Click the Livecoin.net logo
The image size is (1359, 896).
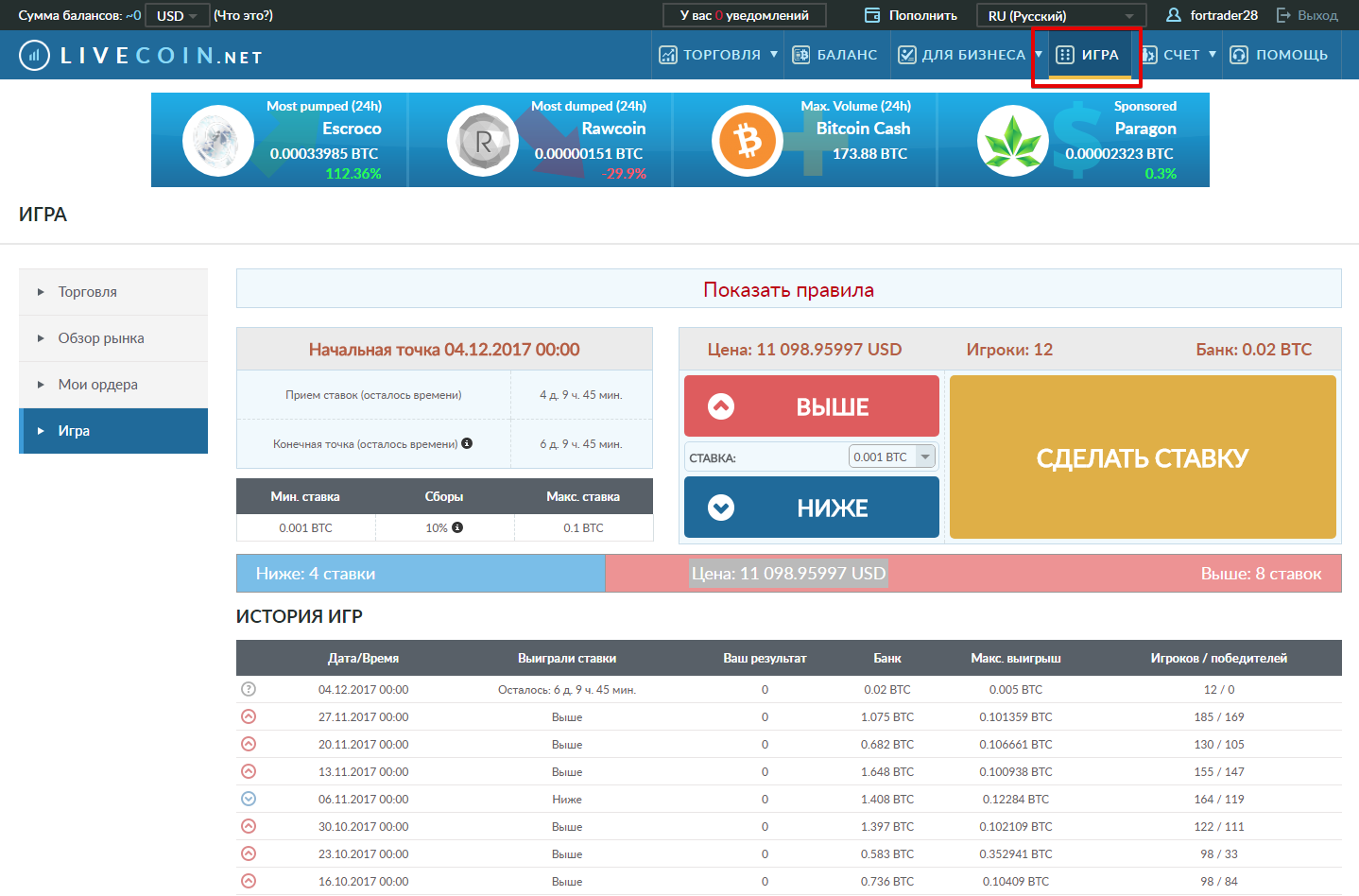pyautogui.click(x=140, y=56)
